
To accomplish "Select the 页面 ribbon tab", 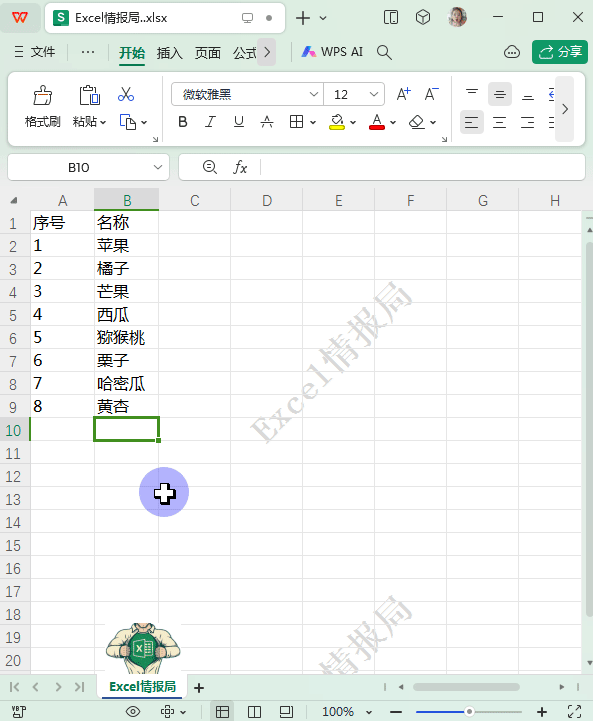I will coord(207,53).
